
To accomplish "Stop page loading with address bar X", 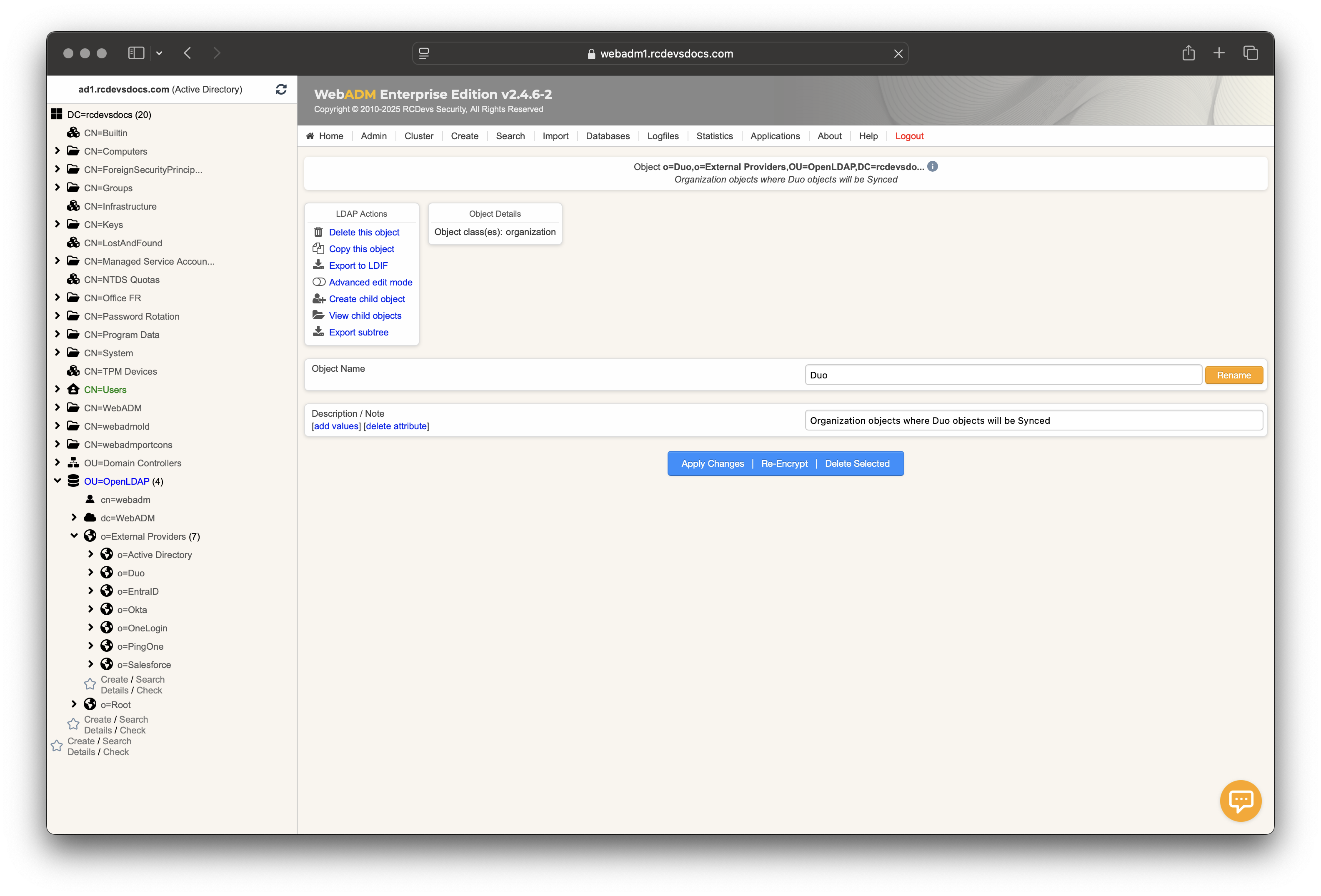I will coord(898,53).
